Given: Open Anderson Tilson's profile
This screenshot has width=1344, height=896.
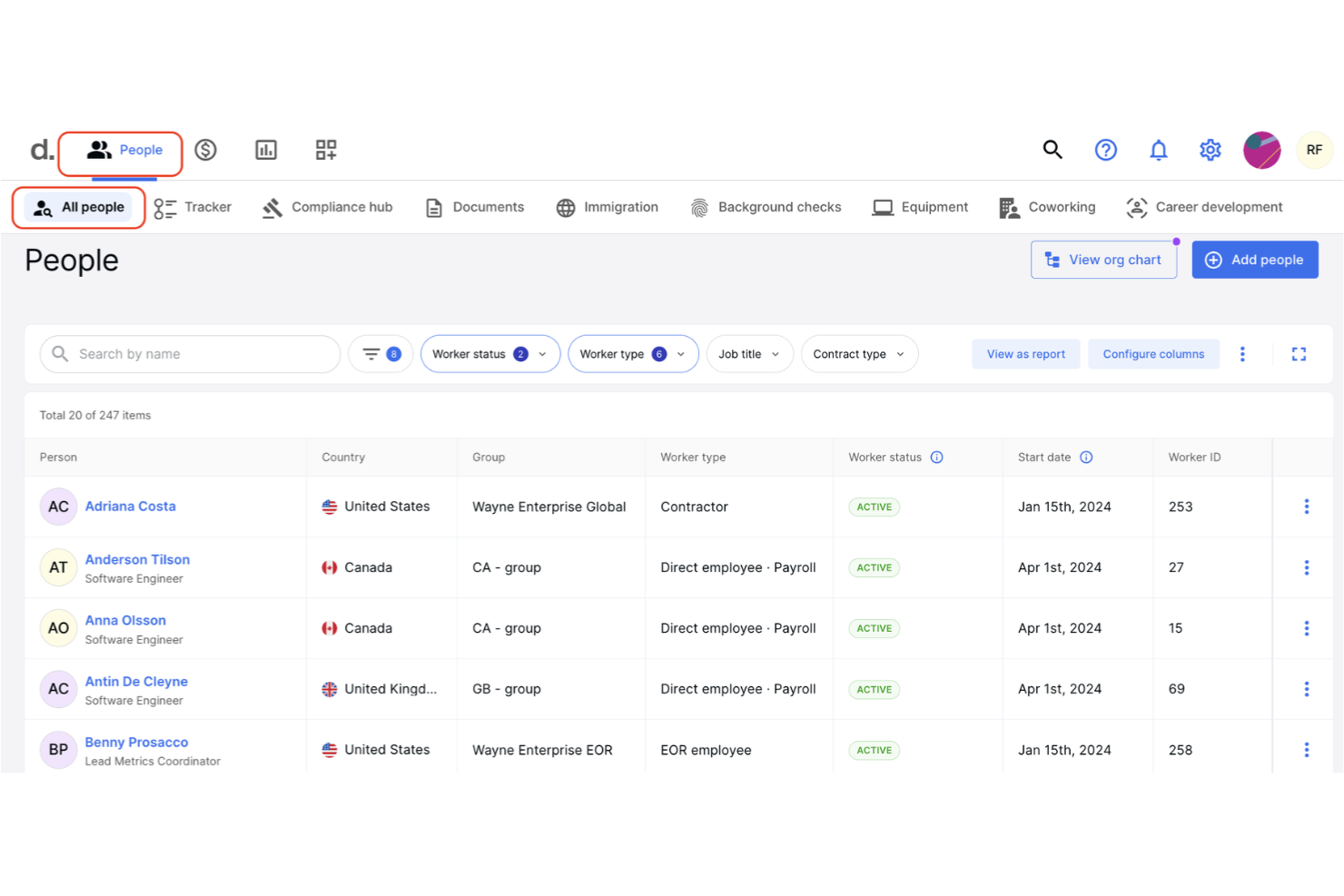Looking at the screenshot, I should pyautogui.click(x=137, y=559).
